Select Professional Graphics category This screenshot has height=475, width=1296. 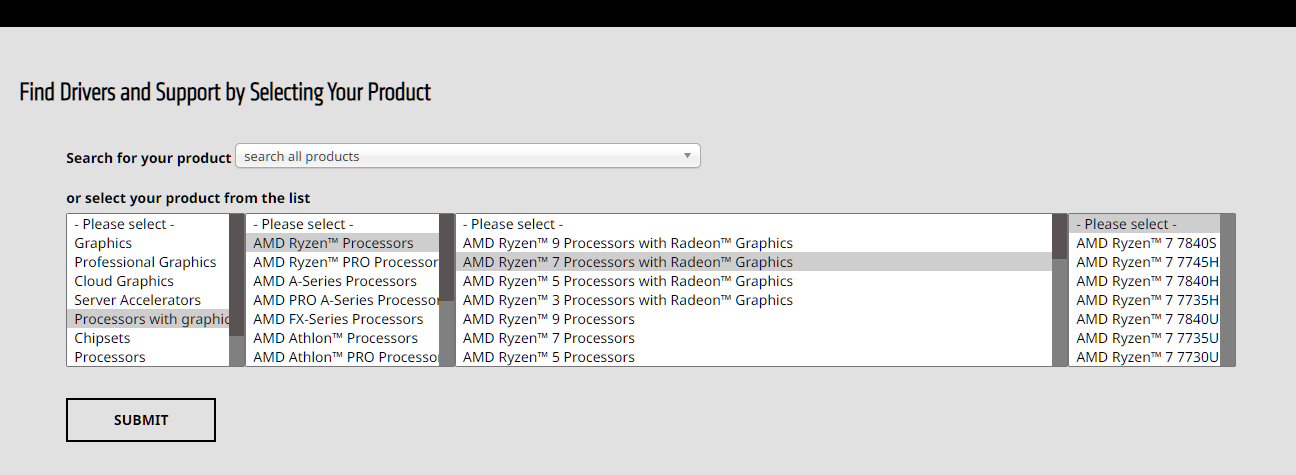(145, 262)
